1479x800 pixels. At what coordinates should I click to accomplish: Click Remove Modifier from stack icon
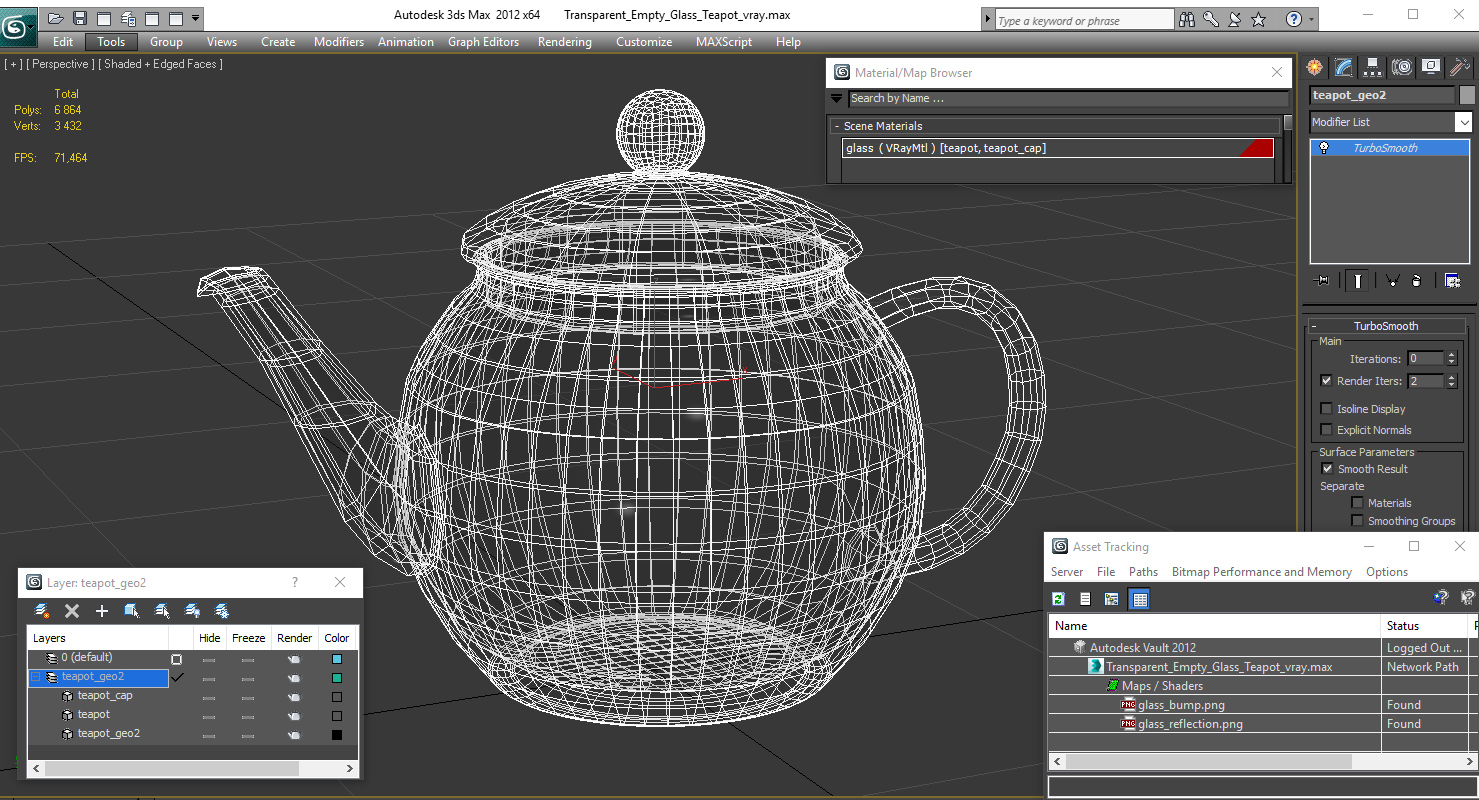1416,281
